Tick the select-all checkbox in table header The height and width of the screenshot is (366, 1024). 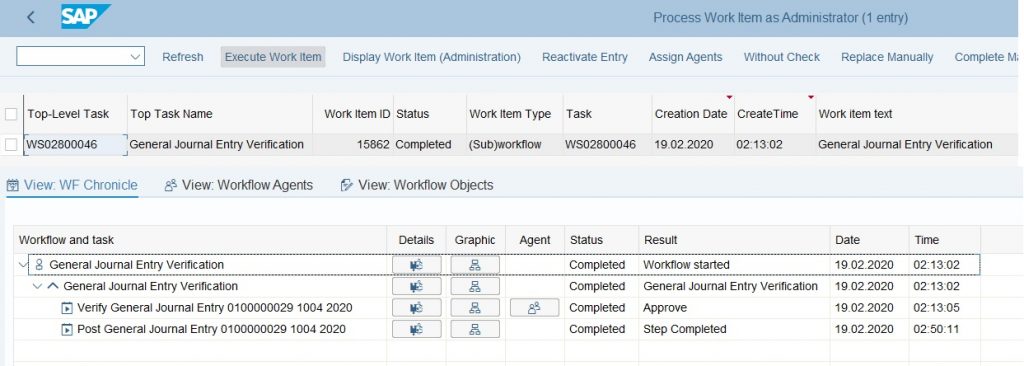(10, 114)
